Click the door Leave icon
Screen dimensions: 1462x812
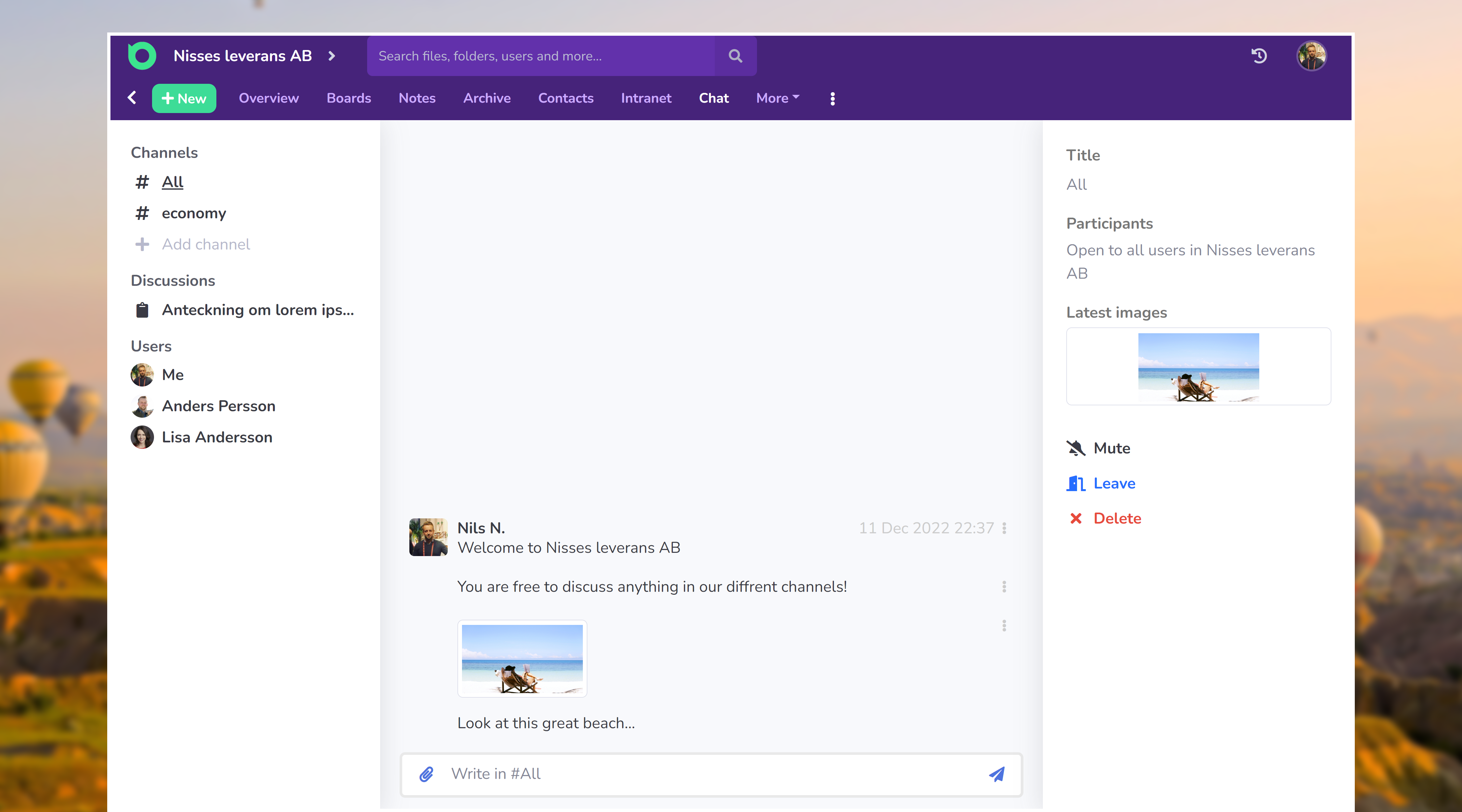[1075, 483]
